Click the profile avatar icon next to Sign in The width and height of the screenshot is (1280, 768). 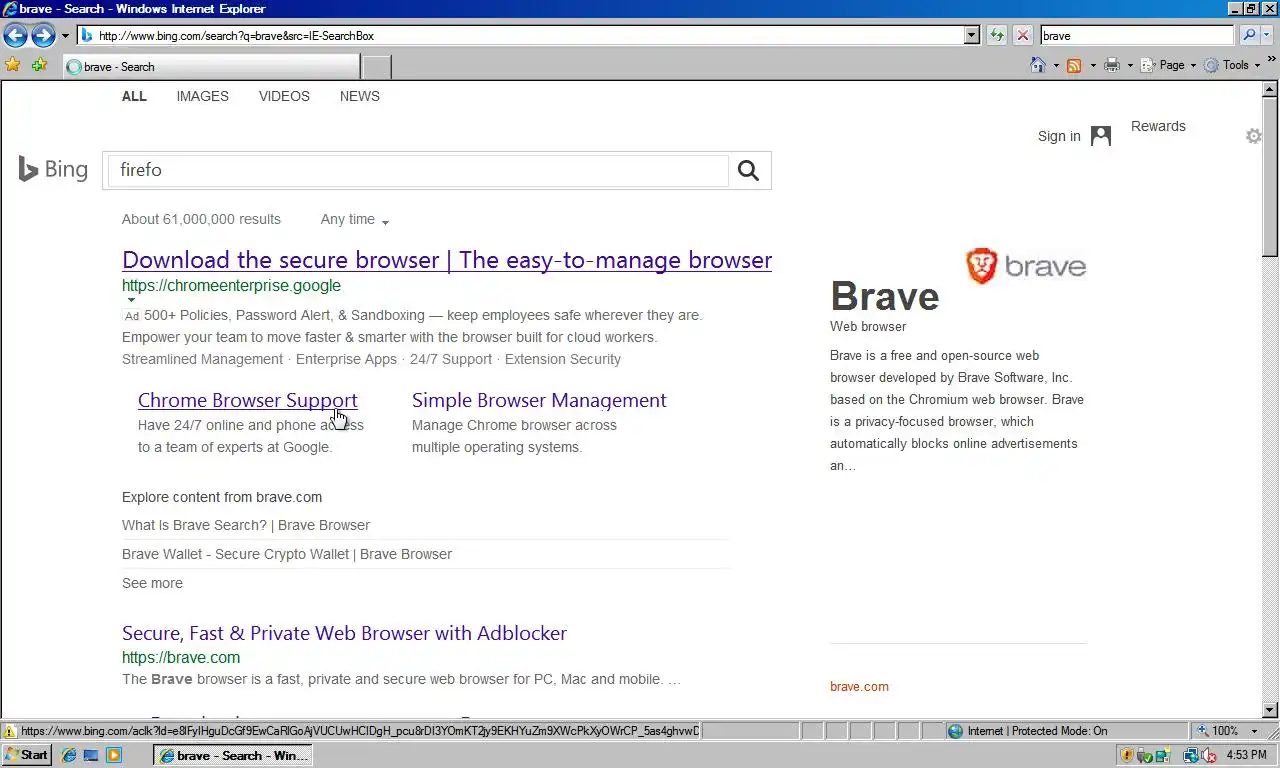[1101, 136]
